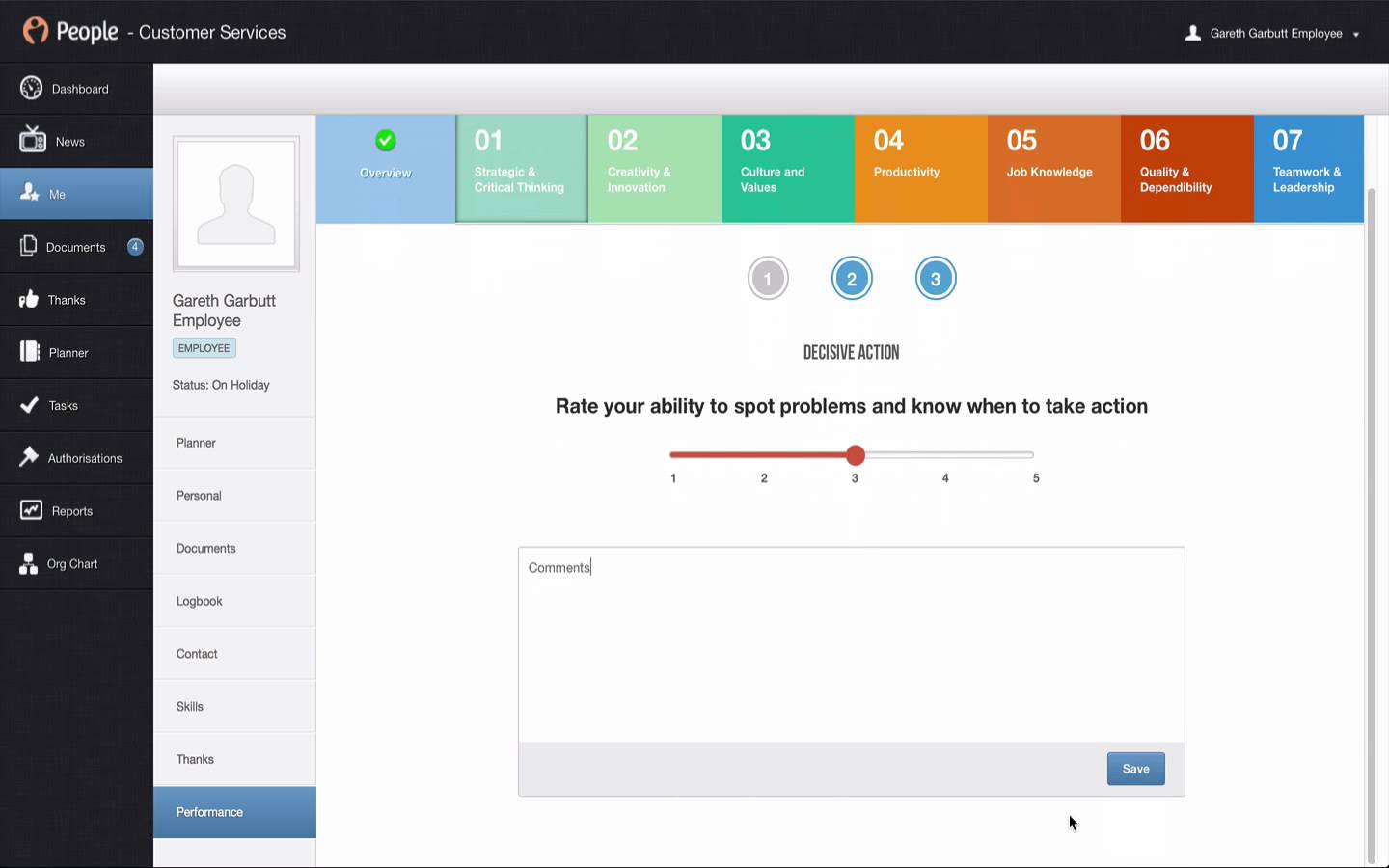Select the Tasks checkmark icon
The height and width of the screenshot is (868, 1389).
(30, 405)
